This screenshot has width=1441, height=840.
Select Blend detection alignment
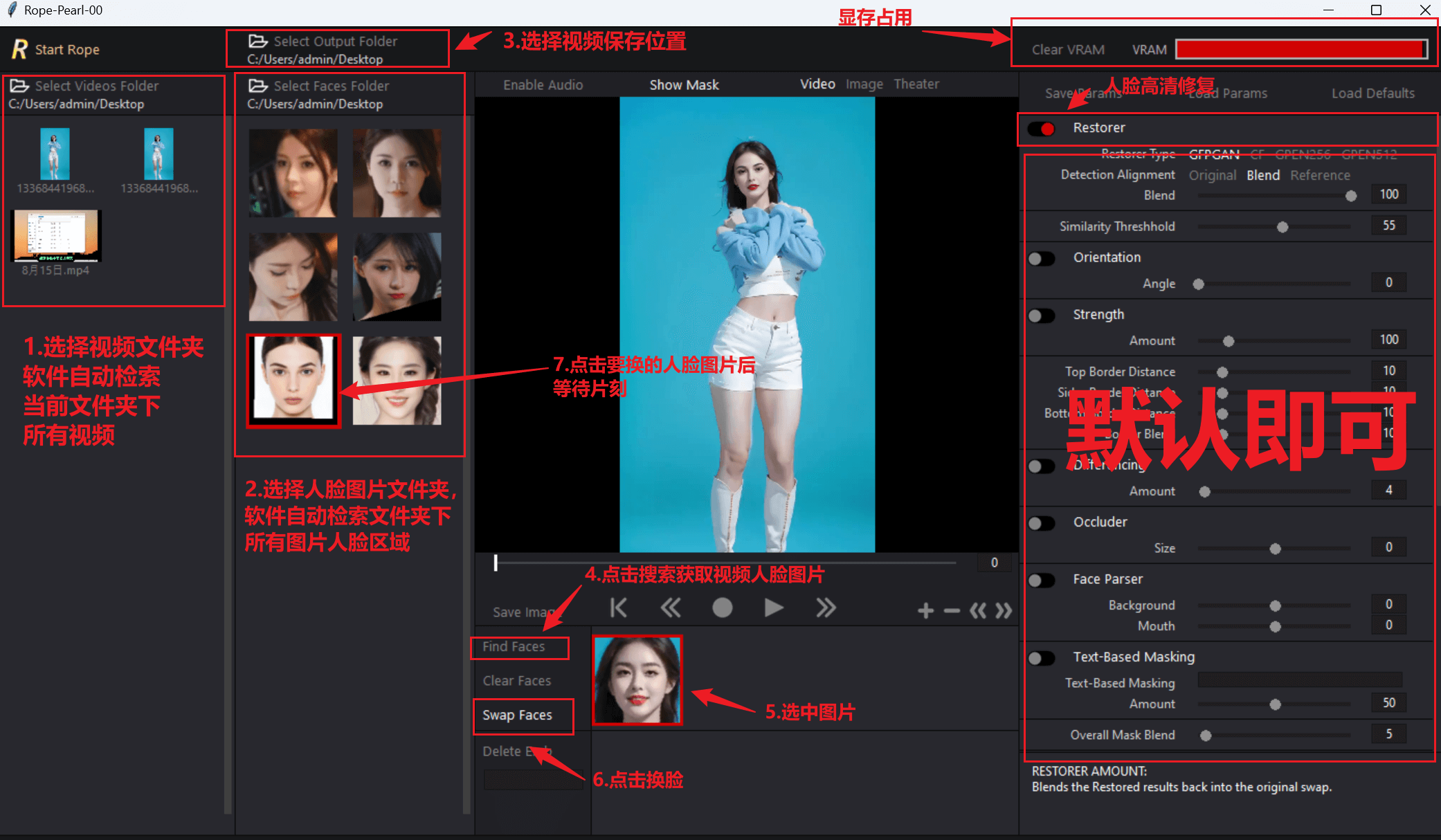pos(1263,175)
